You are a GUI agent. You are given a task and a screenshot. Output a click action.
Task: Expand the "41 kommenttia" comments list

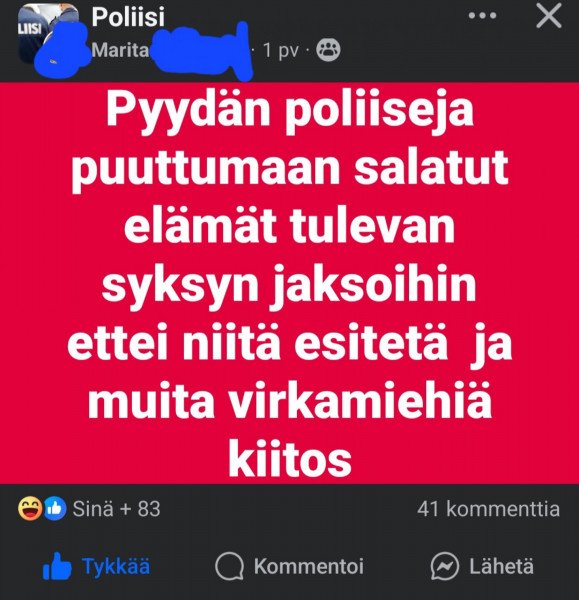pyautogui.click(x=488, y=509)
